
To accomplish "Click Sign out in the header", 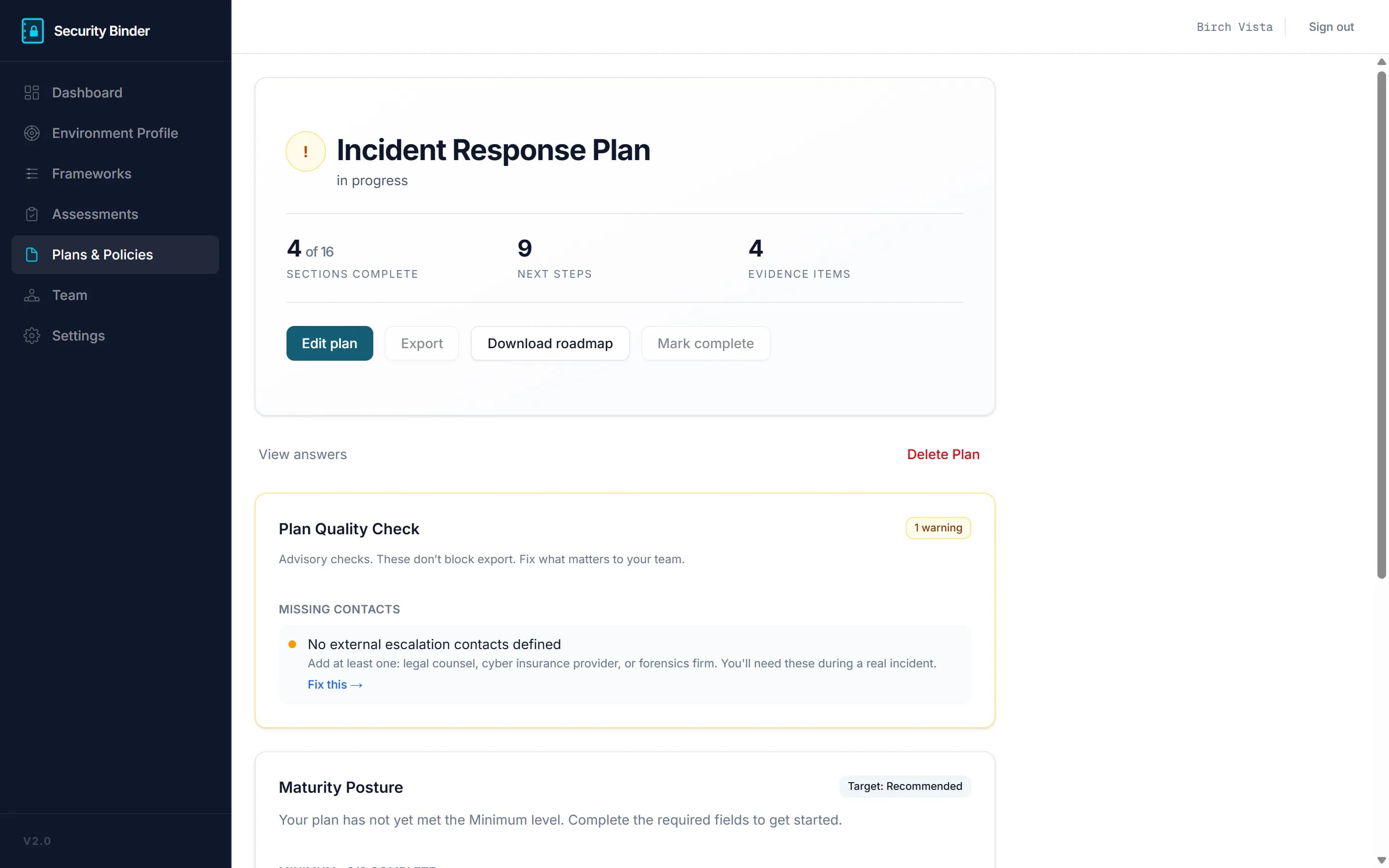I will (1331, 27).
